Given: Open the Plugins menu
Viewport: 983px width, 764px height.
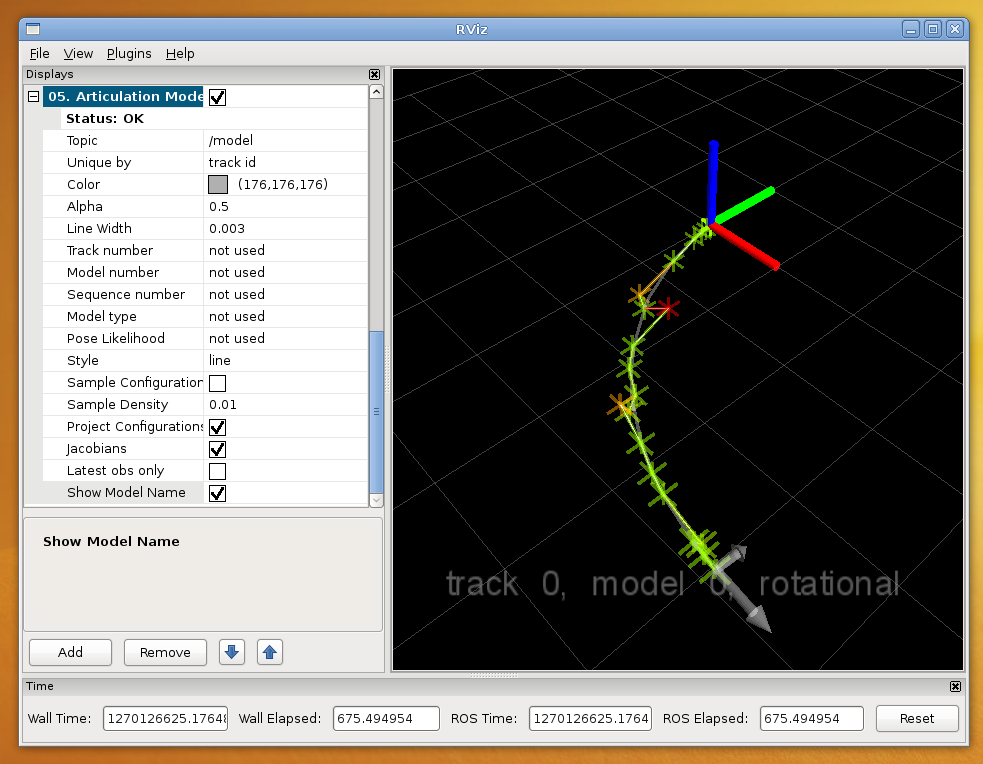Looking at the screenshot, I should tap(129, 54).
